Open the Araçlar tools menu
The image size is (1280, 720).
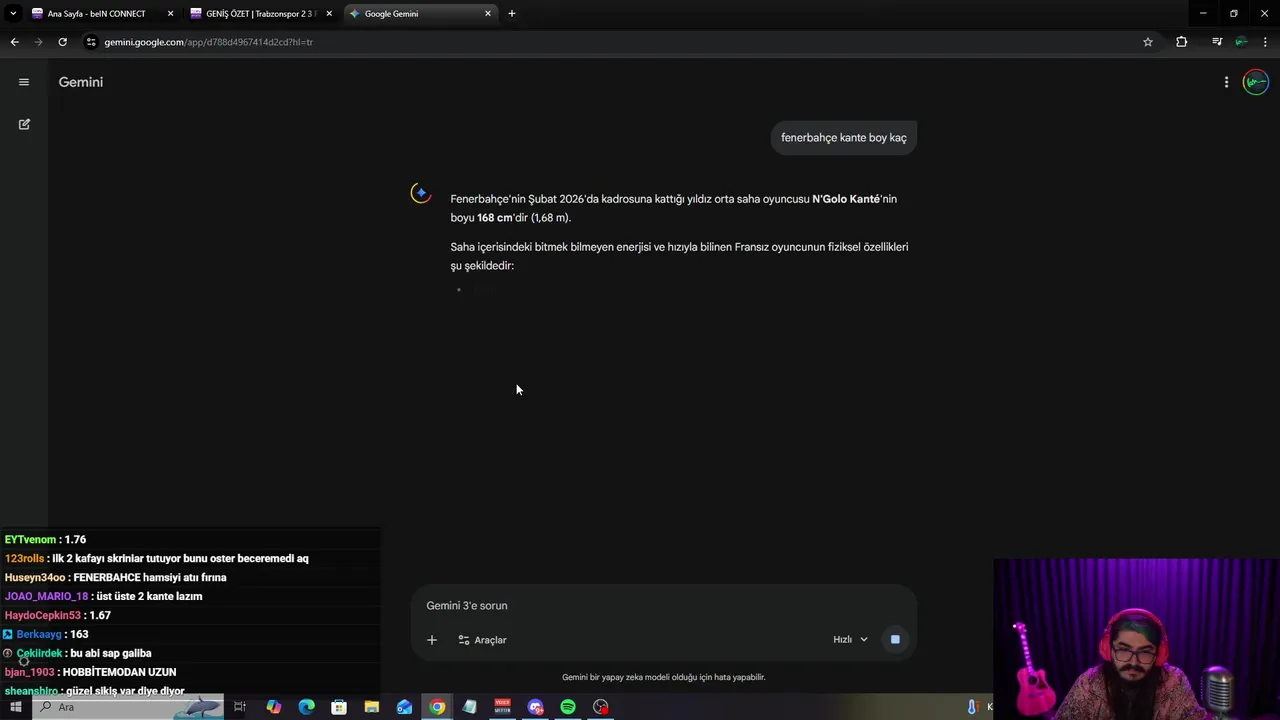482,640
